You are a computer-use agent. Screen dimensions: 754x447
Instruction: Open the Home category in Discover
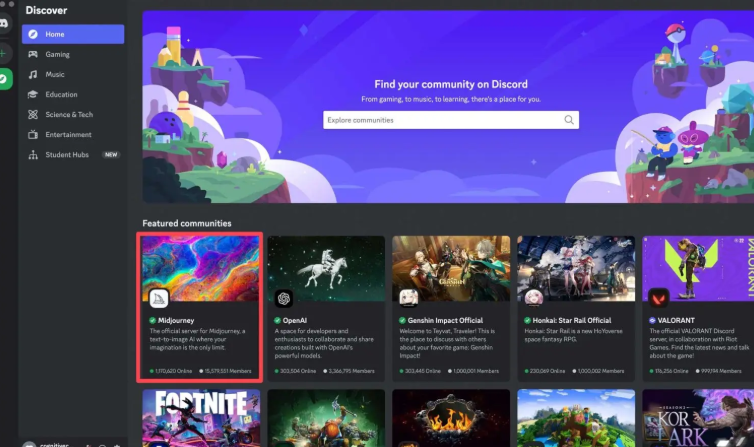pyautogui.click(x=73, y=34)
